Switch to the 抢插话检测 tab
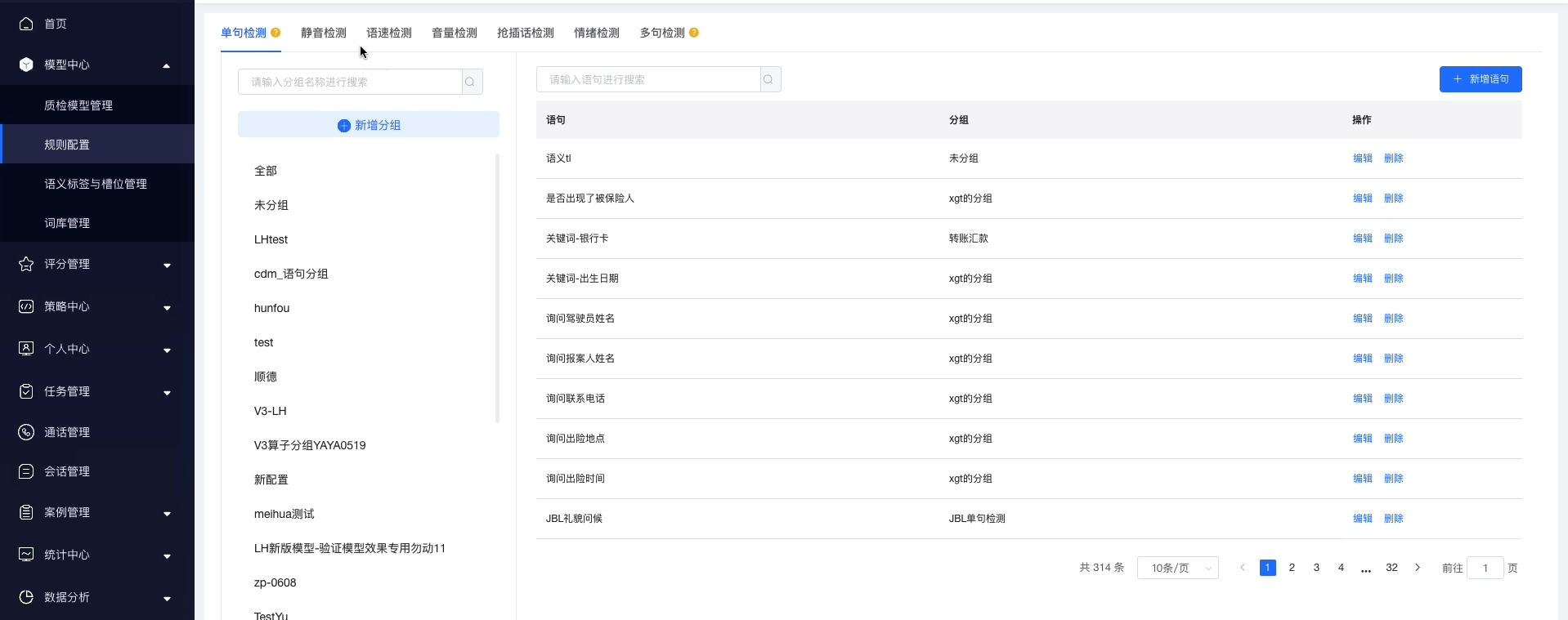Viewport: 1568px width, 620px height. click(x=526, y=33)
